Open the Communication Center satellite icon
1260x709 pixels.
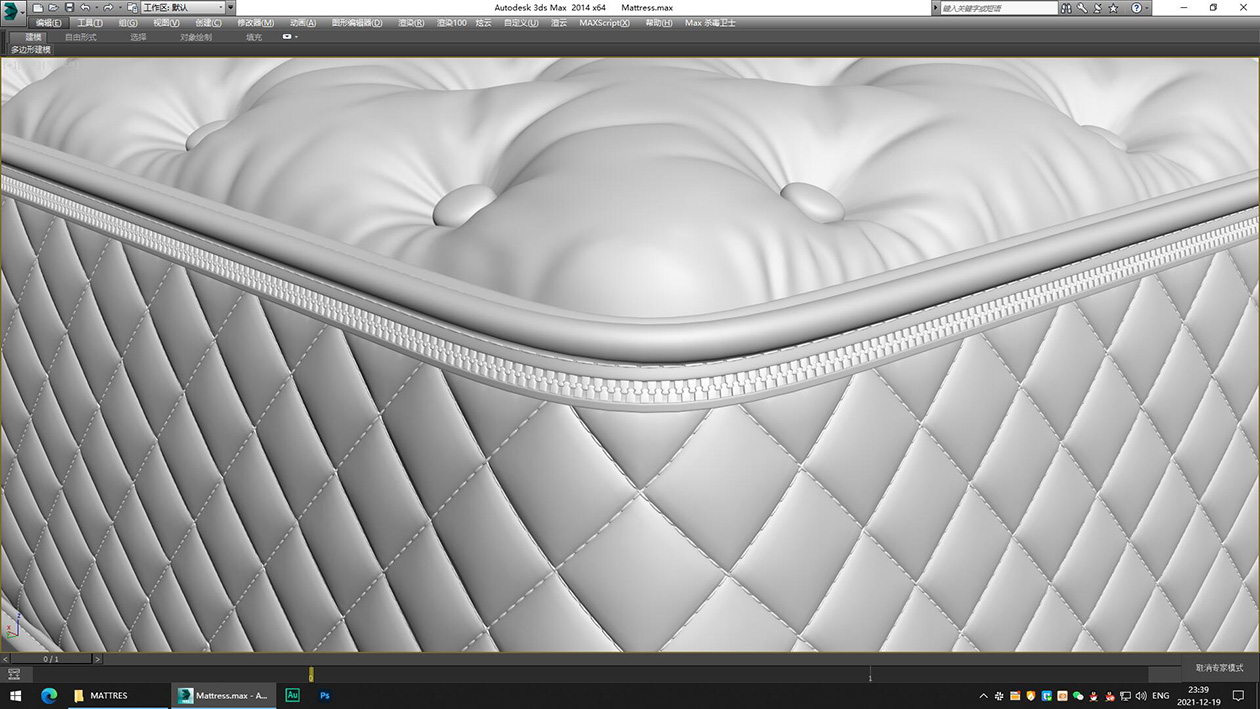point(1097,8)
